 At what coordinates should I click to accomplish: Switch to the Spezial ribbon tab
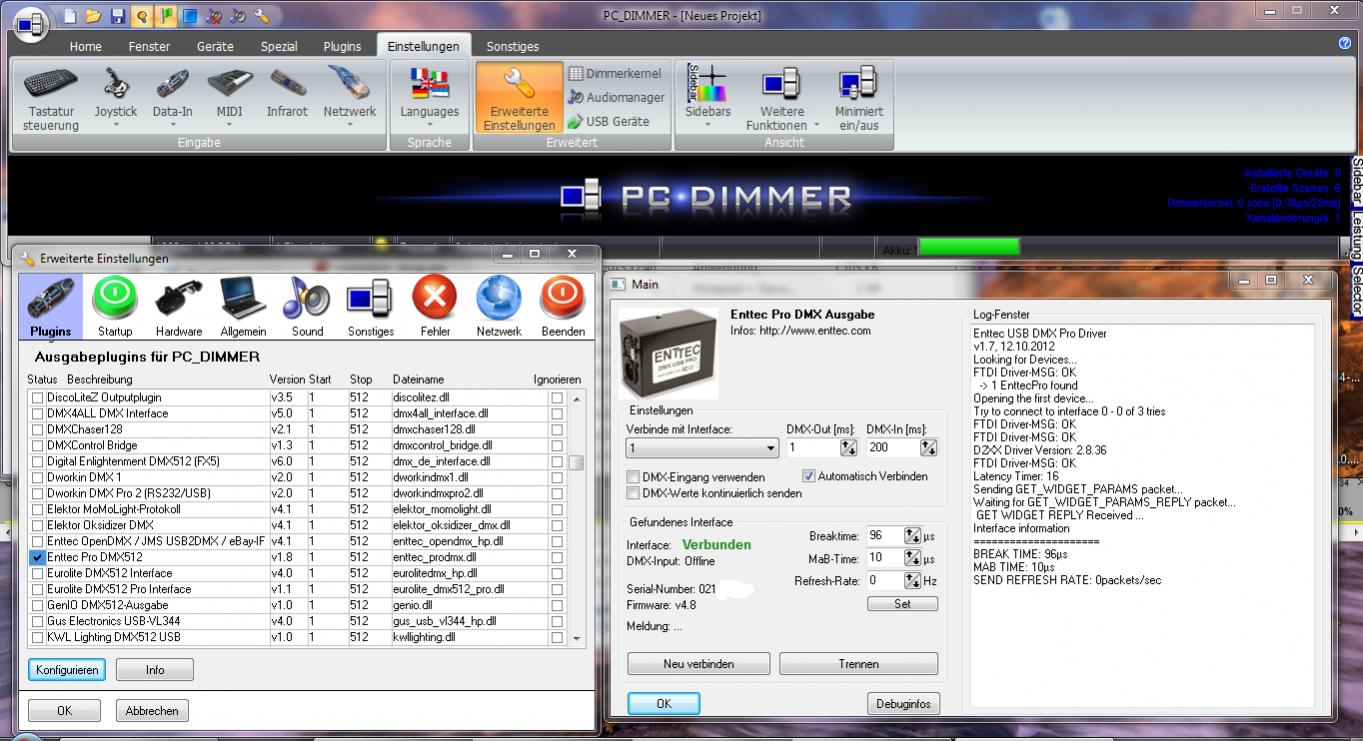[279, 46]
